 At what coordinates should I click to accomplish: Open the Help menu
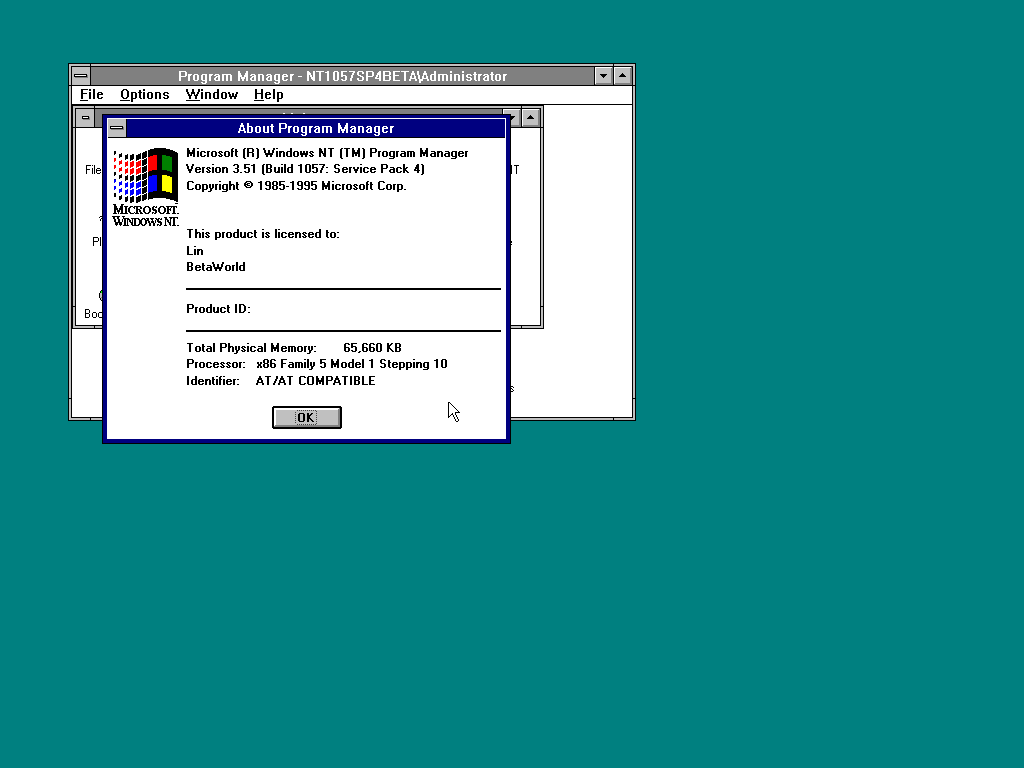[x=268, y=95]
